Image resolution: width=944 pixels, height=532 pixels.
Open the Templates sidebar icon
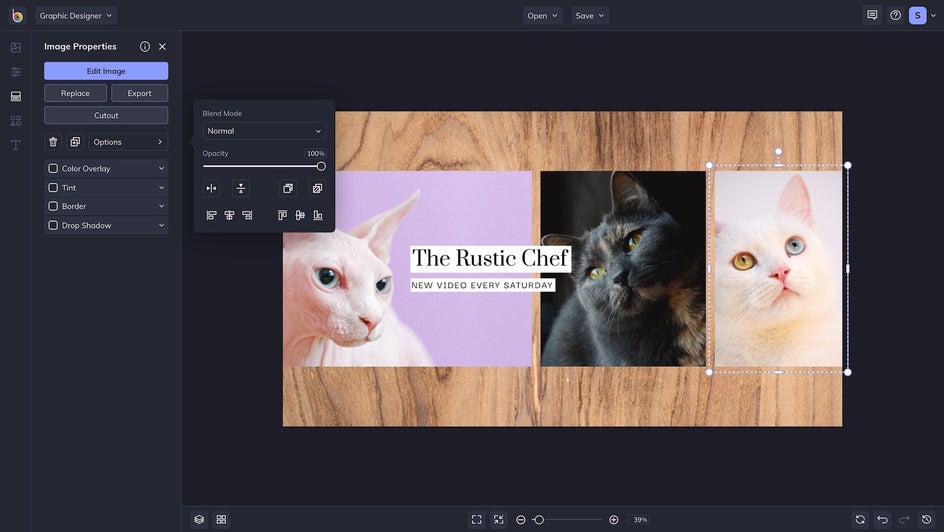(x=16, y=96)
